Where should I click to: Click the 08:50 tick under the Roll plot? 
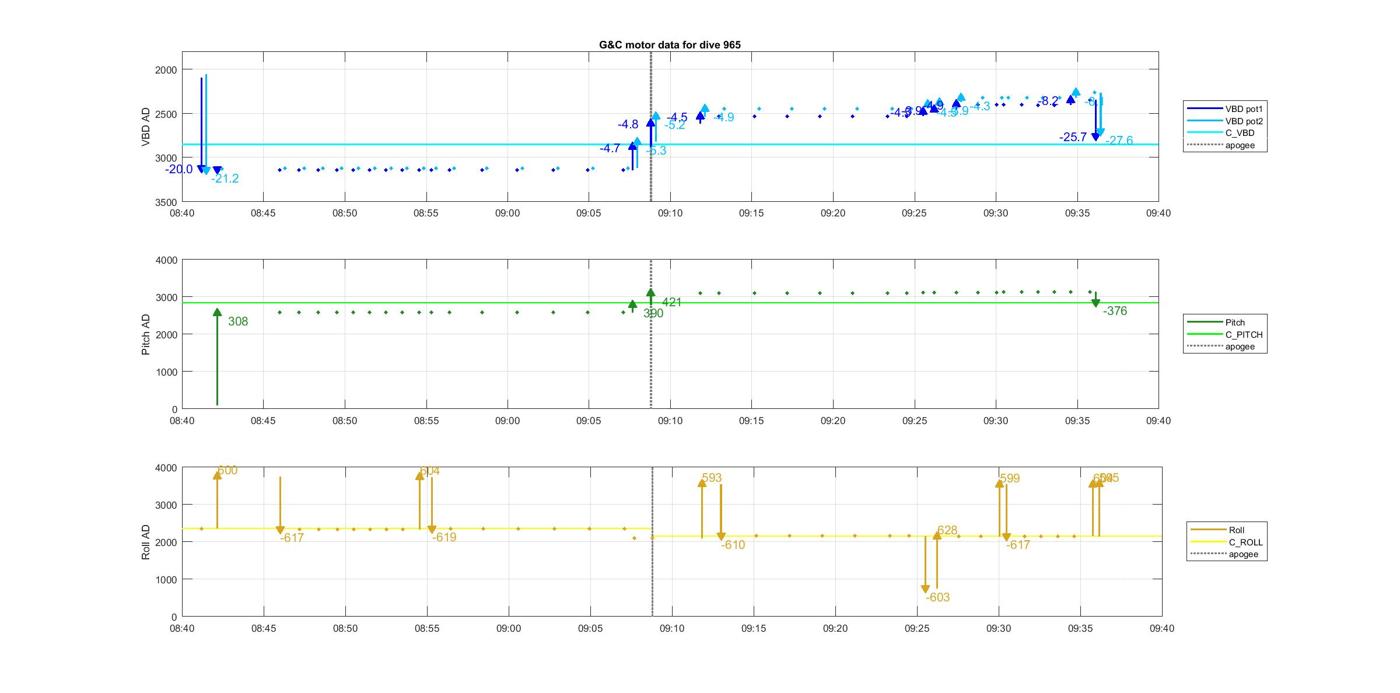(x=345, y=628)
